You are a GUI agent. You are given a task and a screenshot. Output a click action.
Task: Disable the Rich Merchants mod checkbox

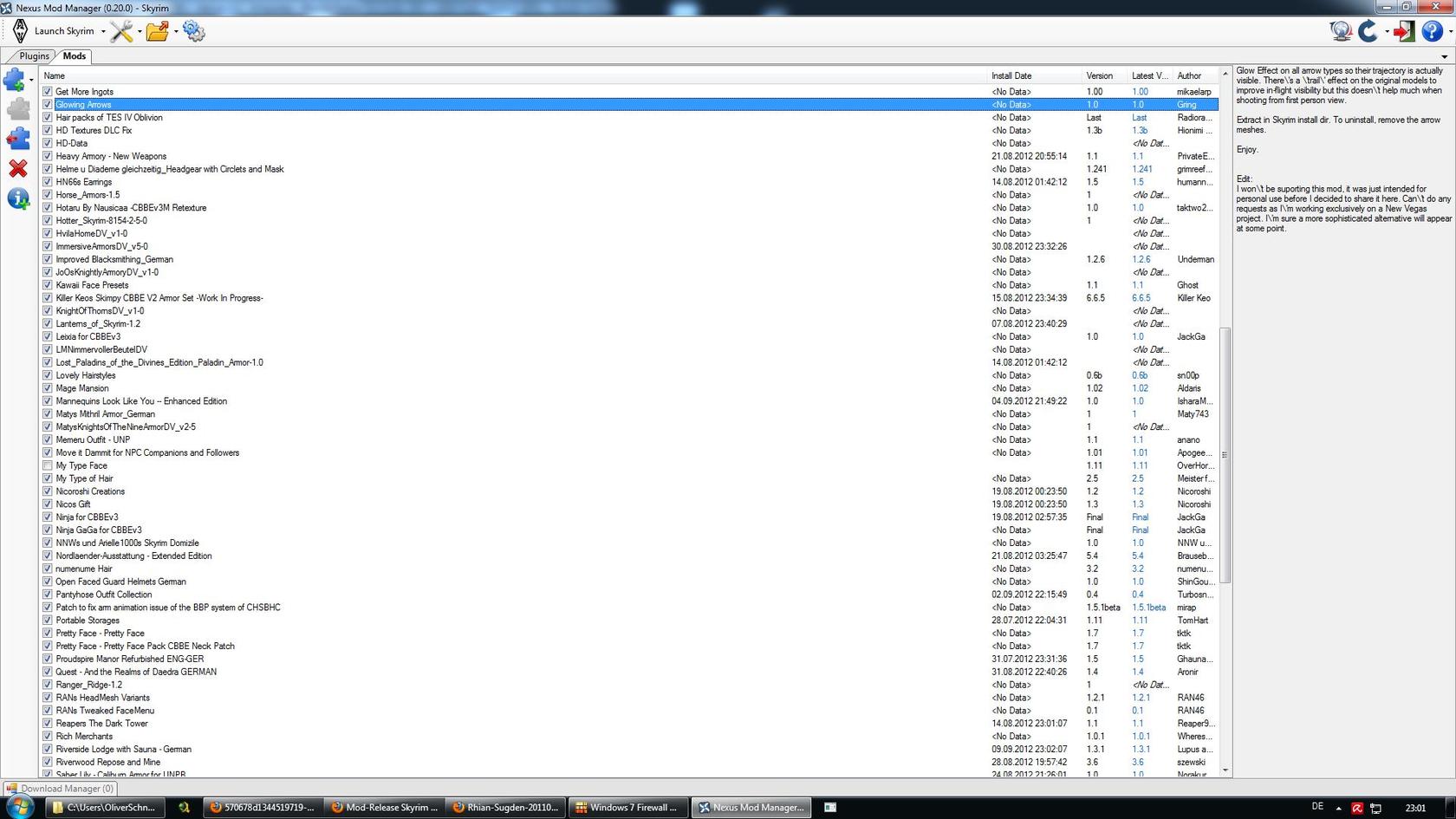click(x=48, y=736)
